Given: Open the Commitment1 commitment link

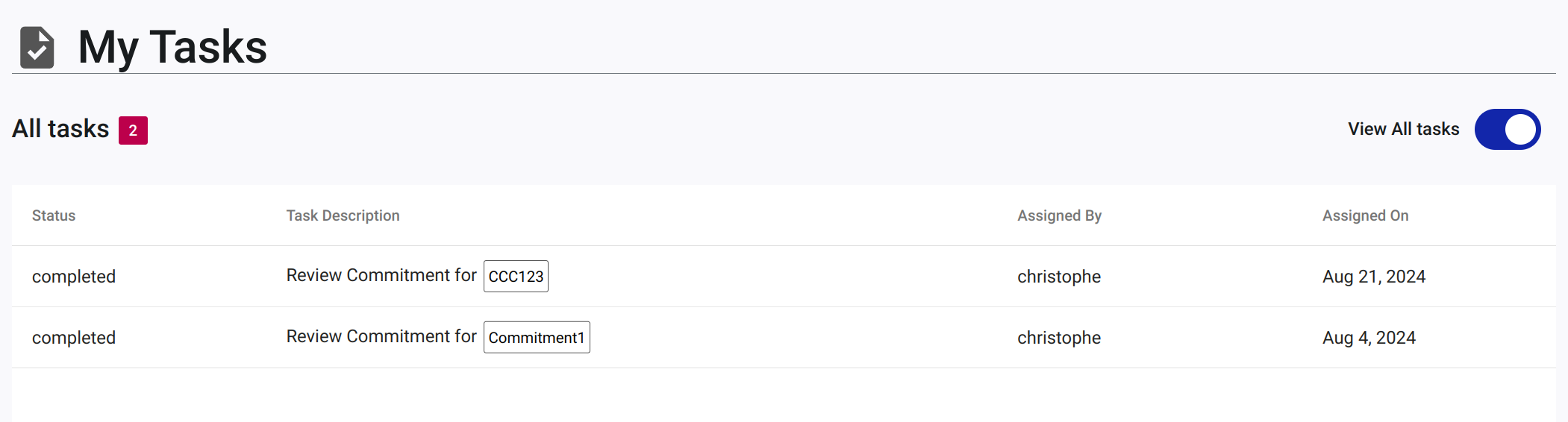Looking at the screenshot, I should (537, 337).
